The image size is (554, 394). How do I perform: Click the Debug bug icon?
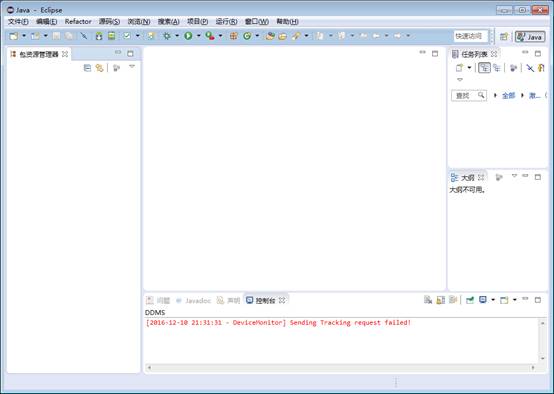click(x=167, y=36)
